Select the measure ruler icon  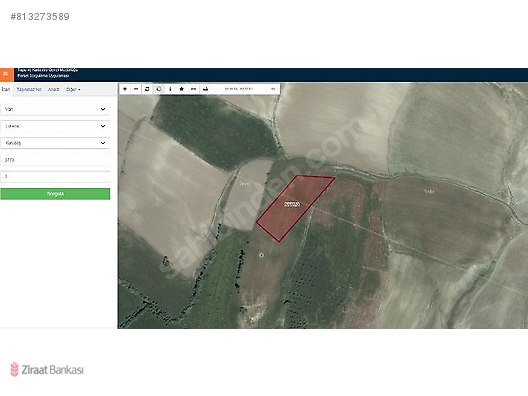click(194, 89)
